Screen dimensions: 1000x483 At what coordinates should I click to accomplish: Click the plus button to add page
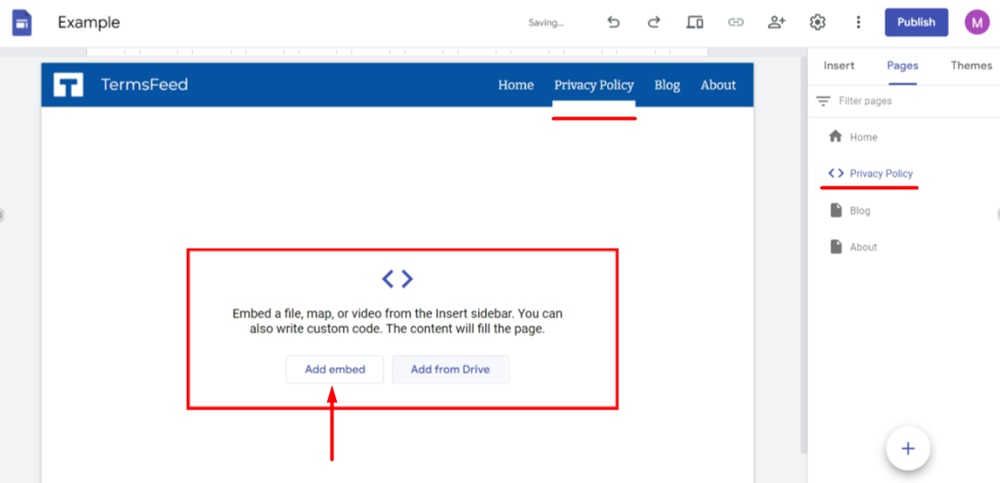[x=908, y=449]
